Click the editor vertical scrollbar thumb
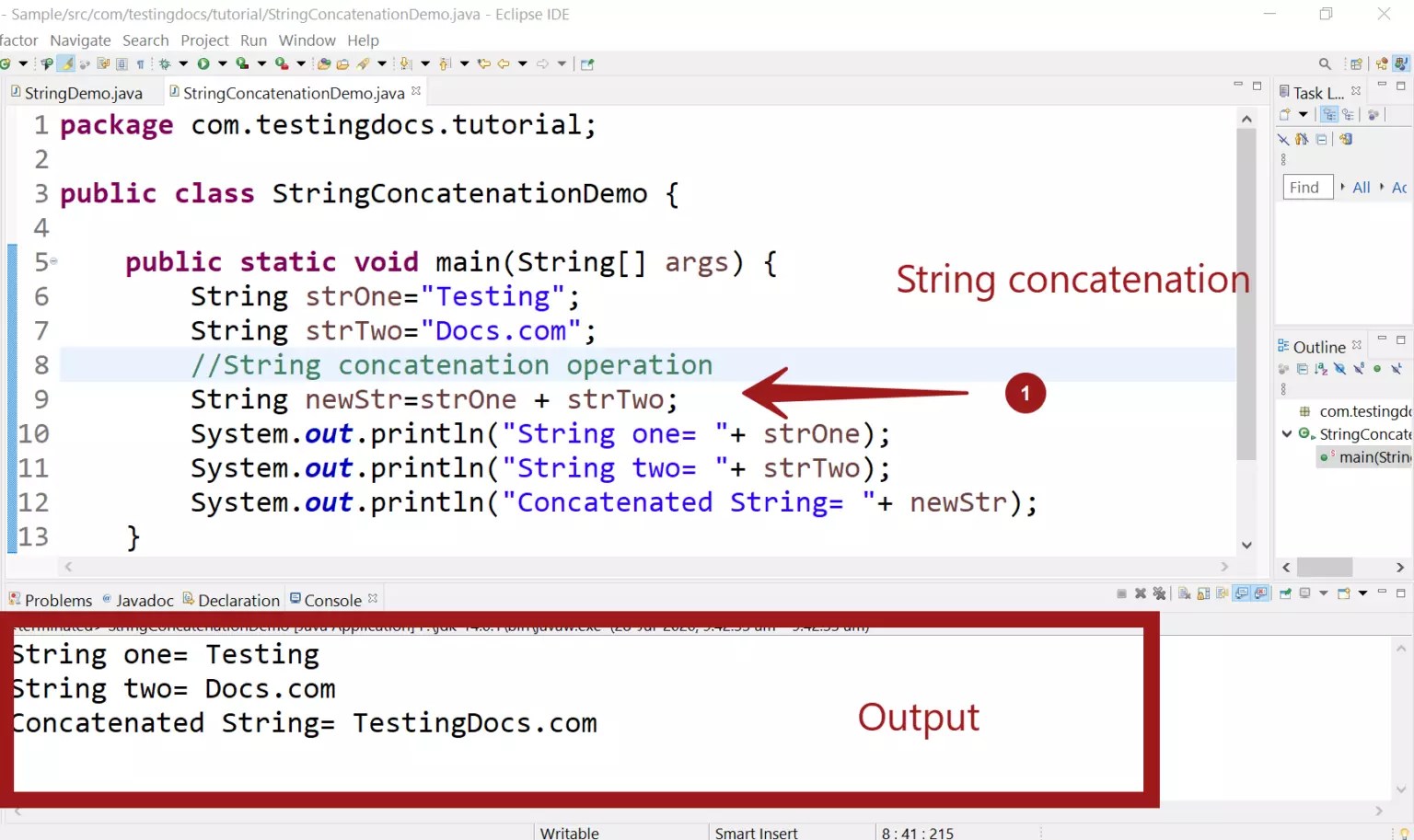 pos(1246,294)
